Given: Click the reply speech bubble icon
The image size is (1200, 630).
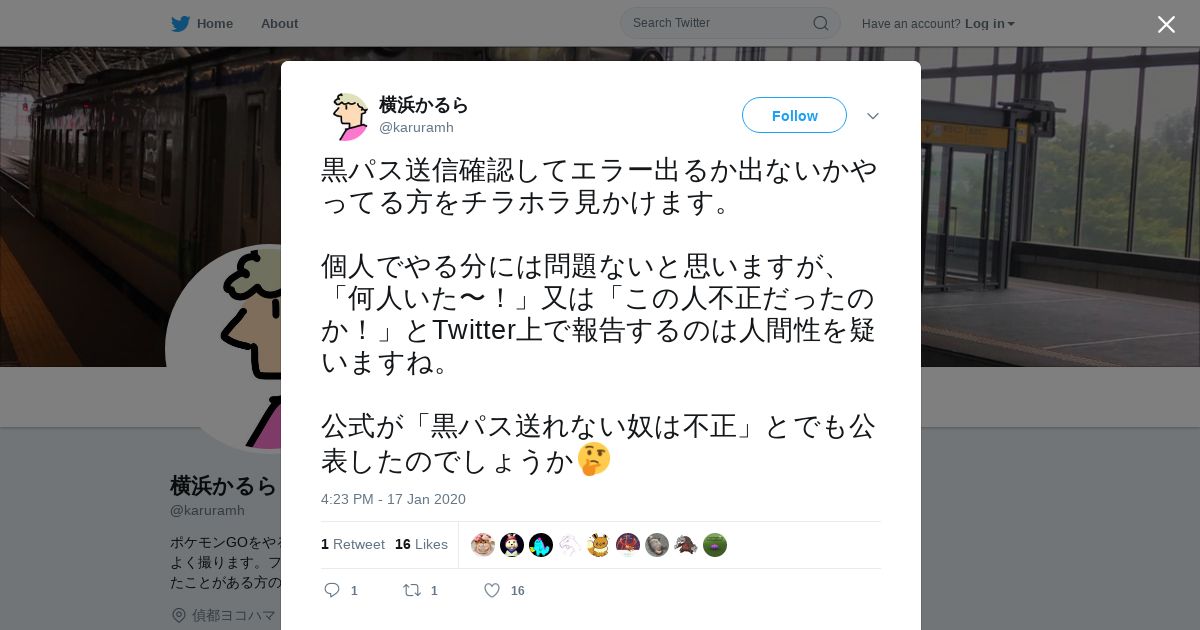Looking at the screenshot, I should tap(332, 590).
